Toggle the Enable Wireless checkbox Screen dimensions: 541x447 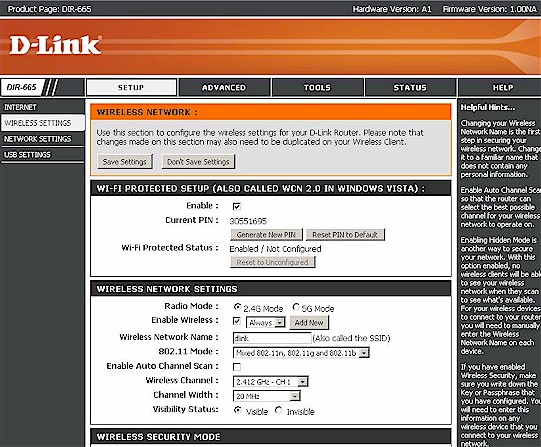(237, 321)
